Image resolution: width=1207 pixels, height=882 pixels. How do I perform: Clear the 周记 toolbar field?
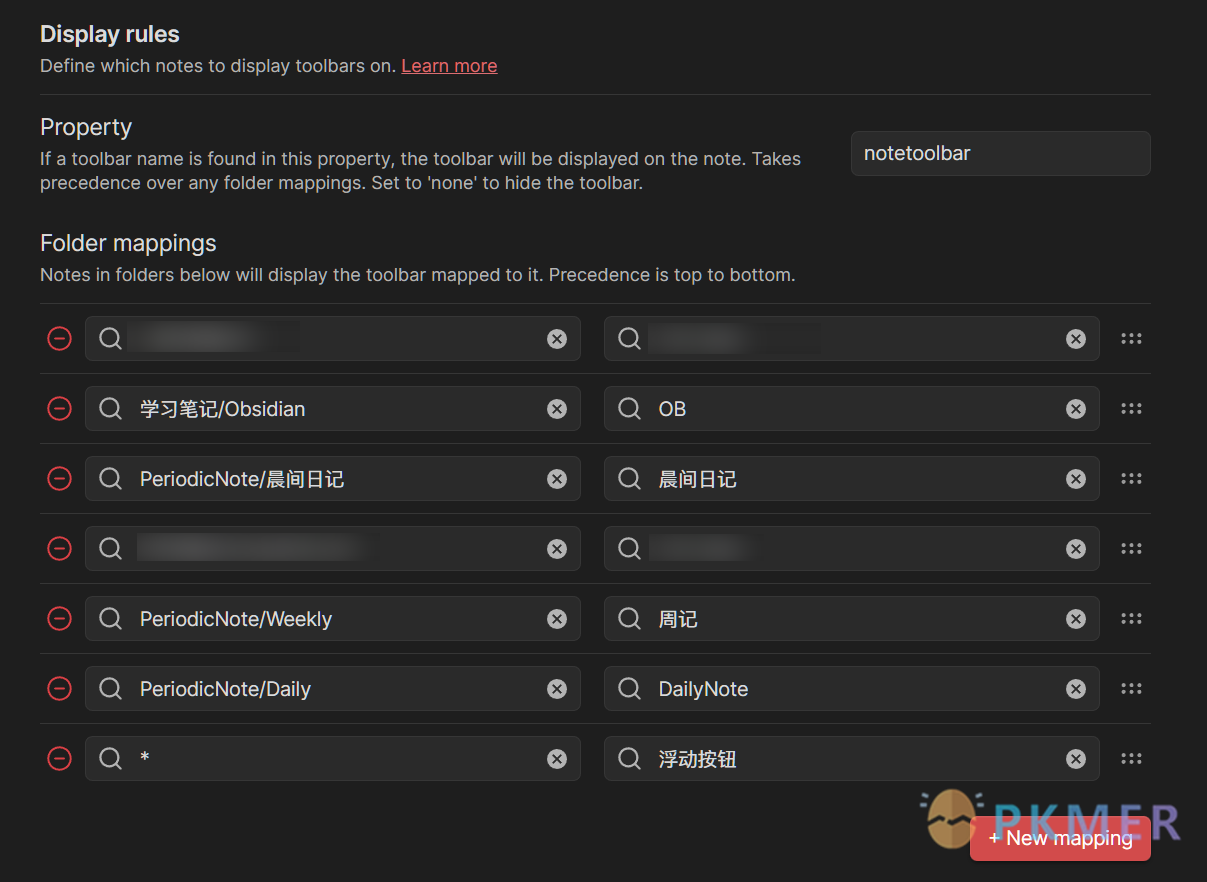[x=1076, y=619]
